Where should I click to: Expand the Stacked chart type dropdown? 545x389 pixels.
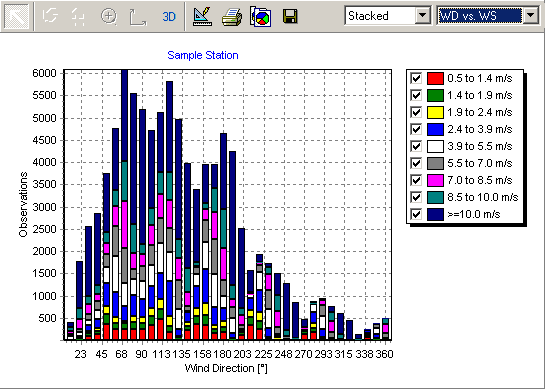pos(422,15)
